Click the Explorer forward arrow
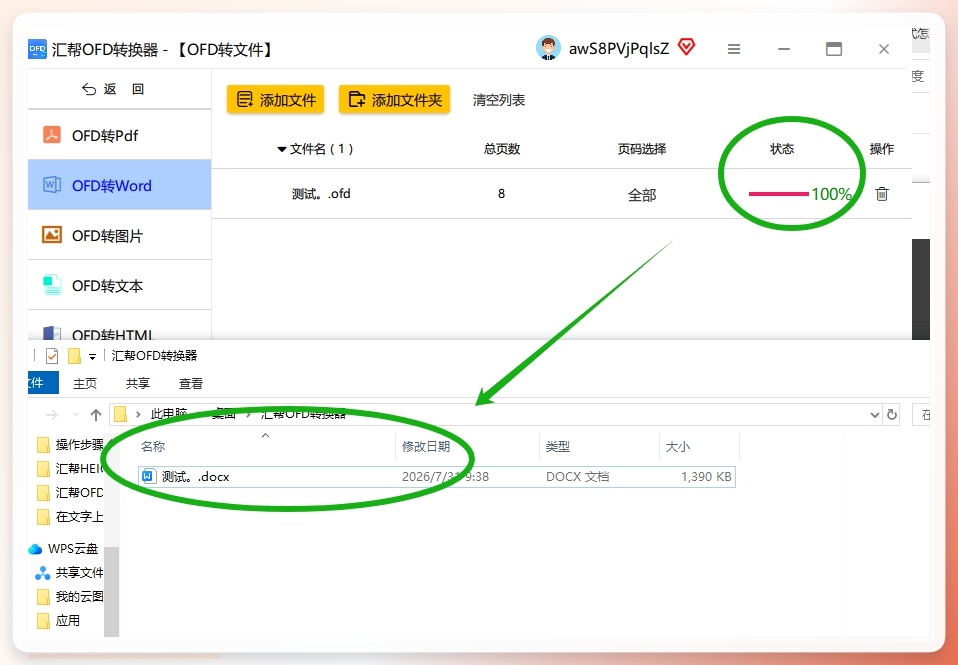Screen dimensions: 958x665 [52, 415]
